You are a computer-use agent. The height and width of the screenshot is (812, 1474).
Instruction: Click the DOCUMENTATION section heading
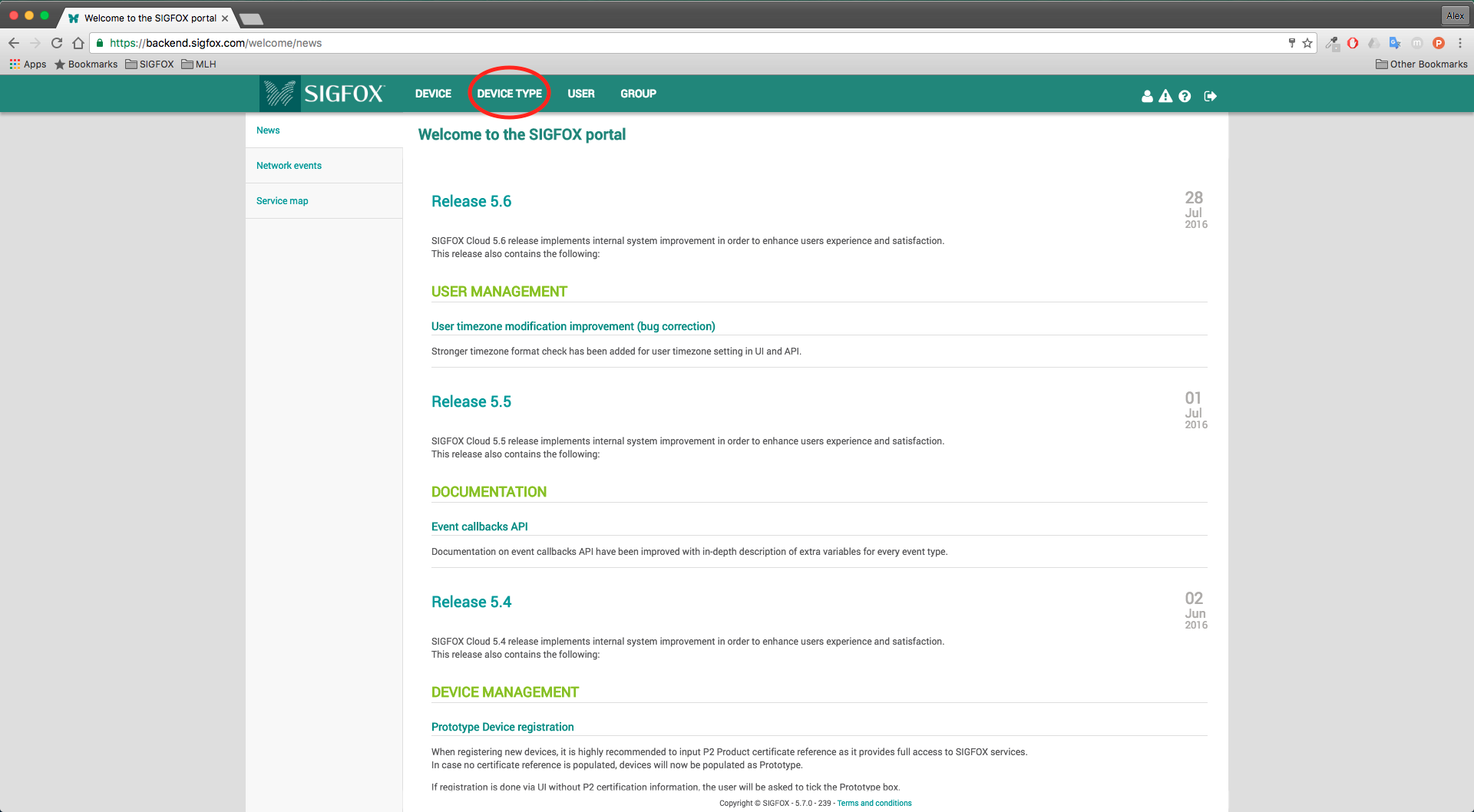pyautogui.click(x=489, y=492)
